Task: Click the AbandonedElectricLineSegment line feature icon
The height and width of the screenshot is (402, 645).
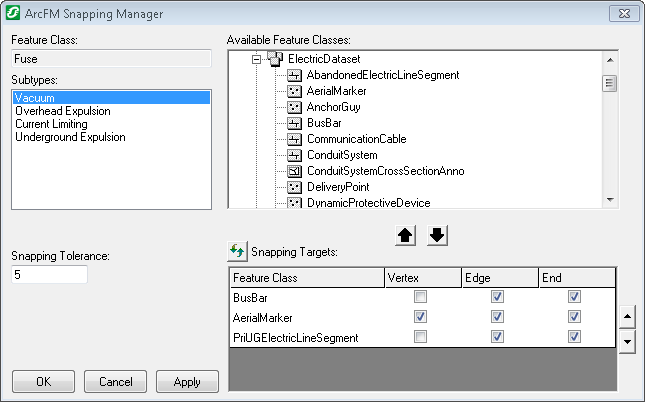Action: point(294,75)
